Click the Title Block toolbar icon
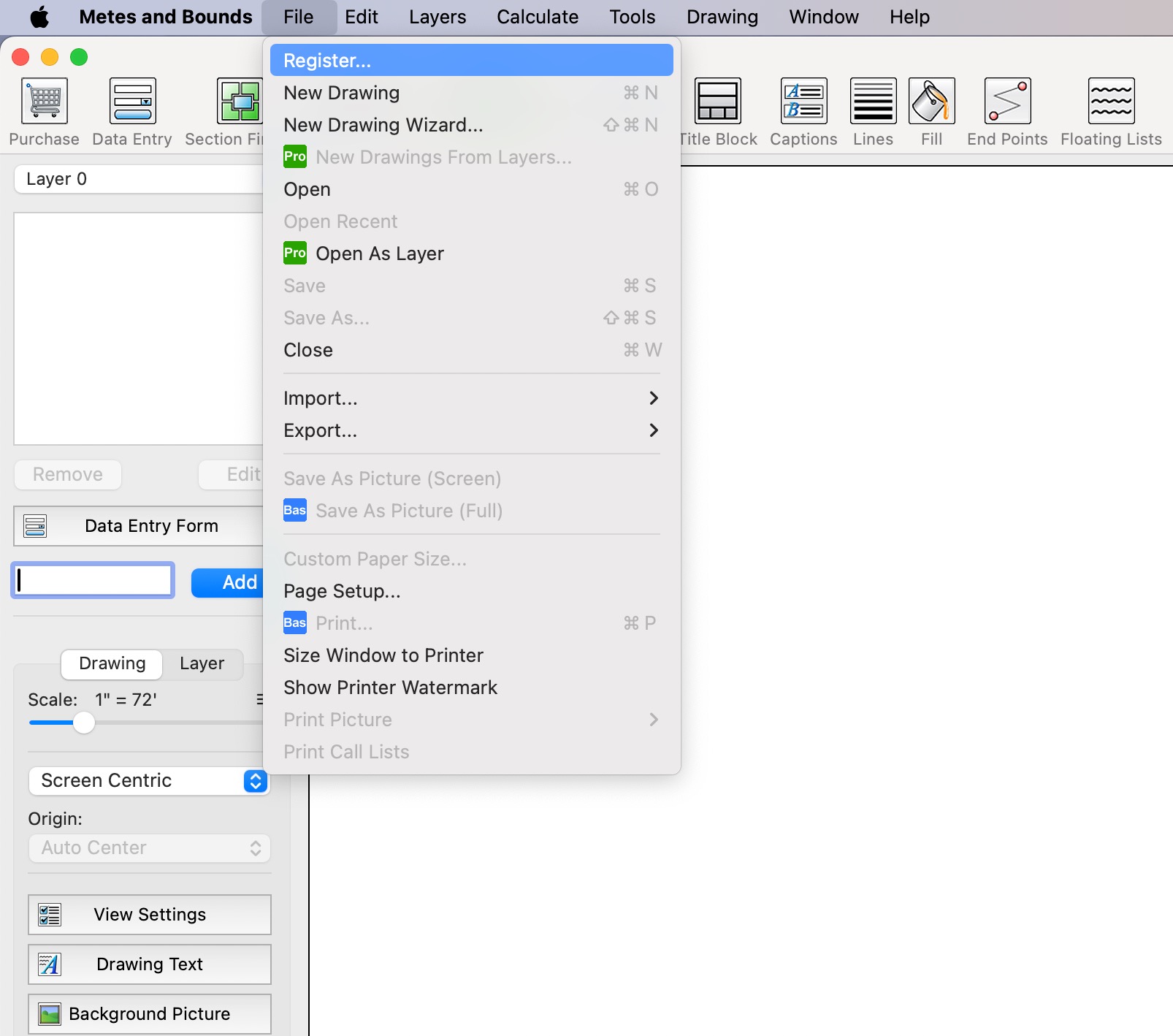This screenshot has width=1173, height=1036. tap(718, 102)
